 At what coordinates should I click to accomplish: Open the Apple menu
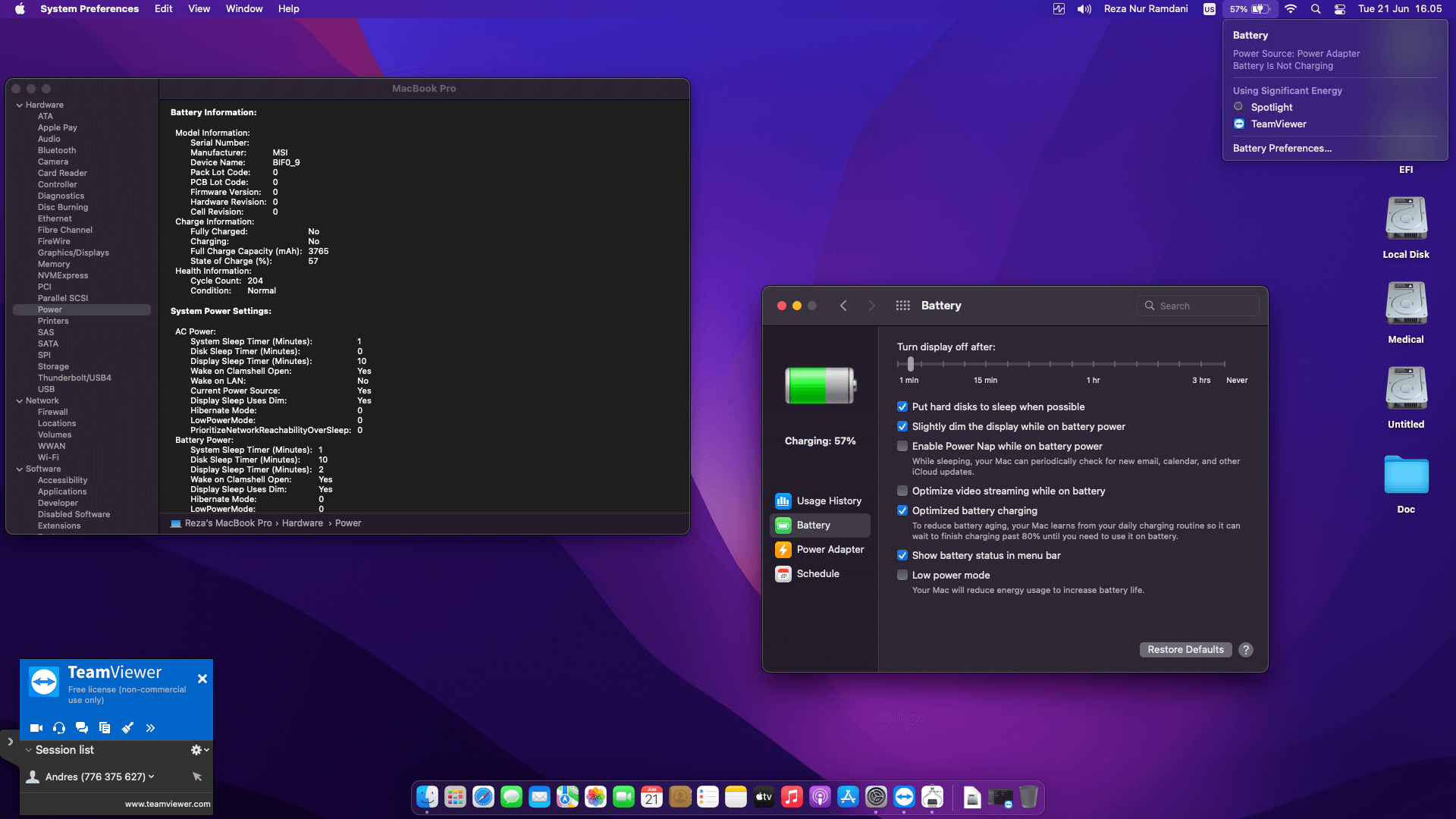click(x=20, y=9)
